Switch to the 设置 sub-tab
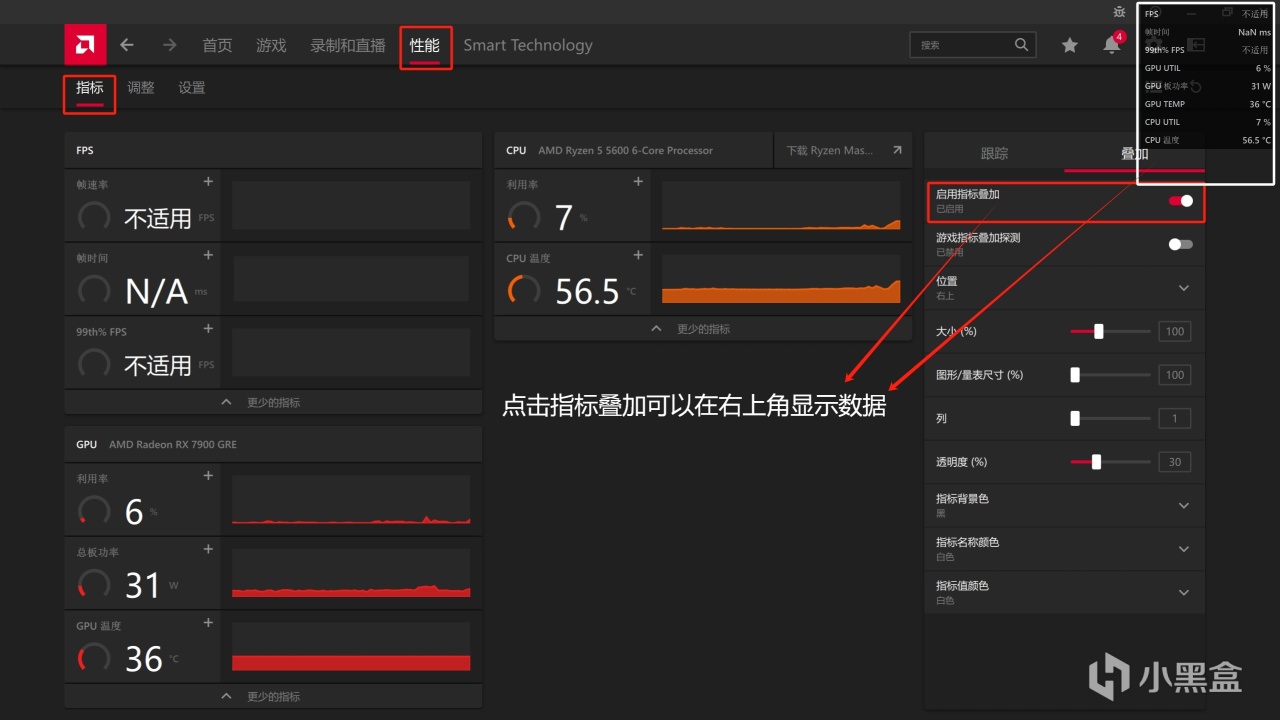Screen dimensions: 1280x720 click(192, 88)
